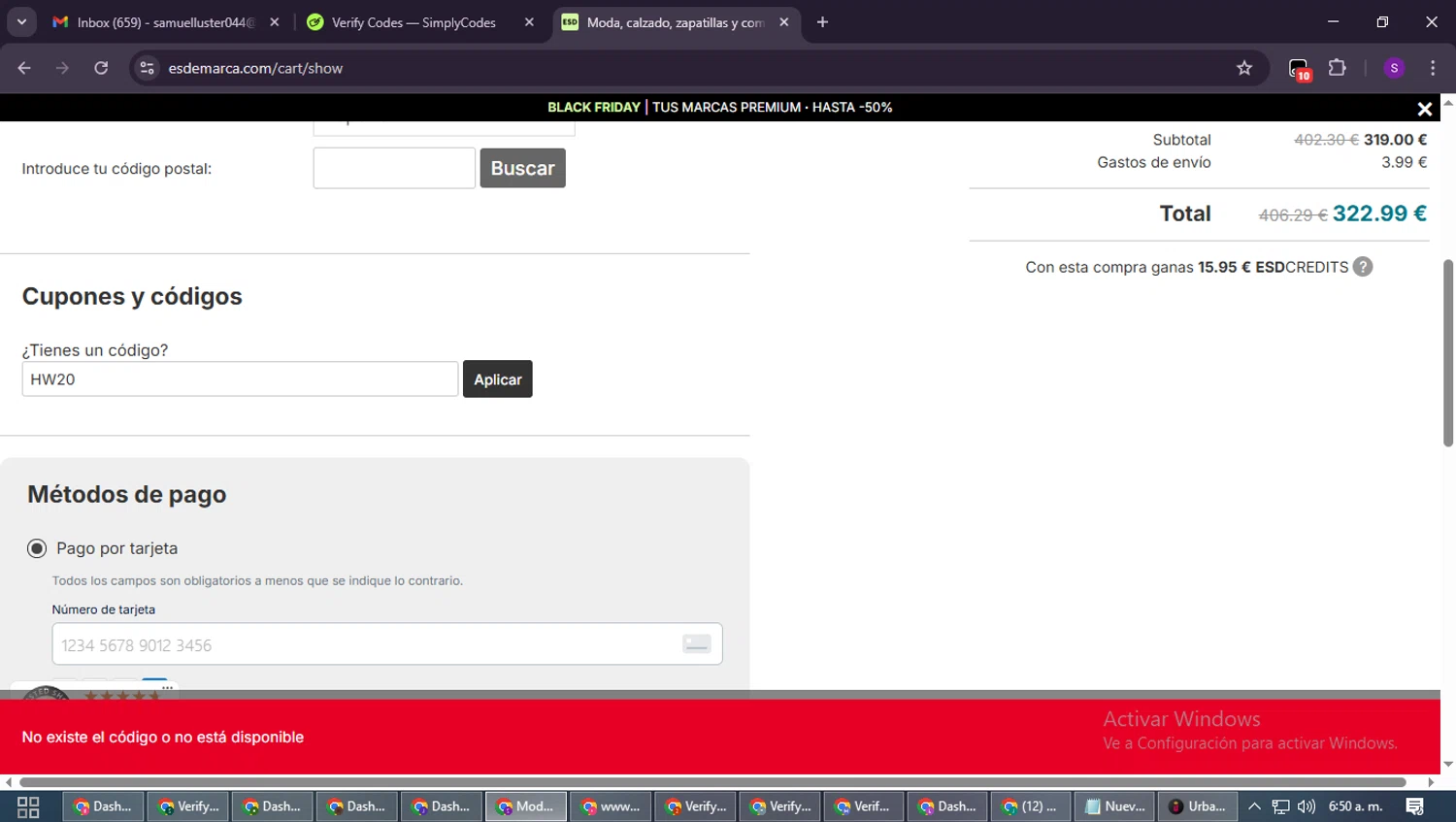Click the browser forward arrow
The width and height of the screenshot is (1456, 822).
pos(62,68)
